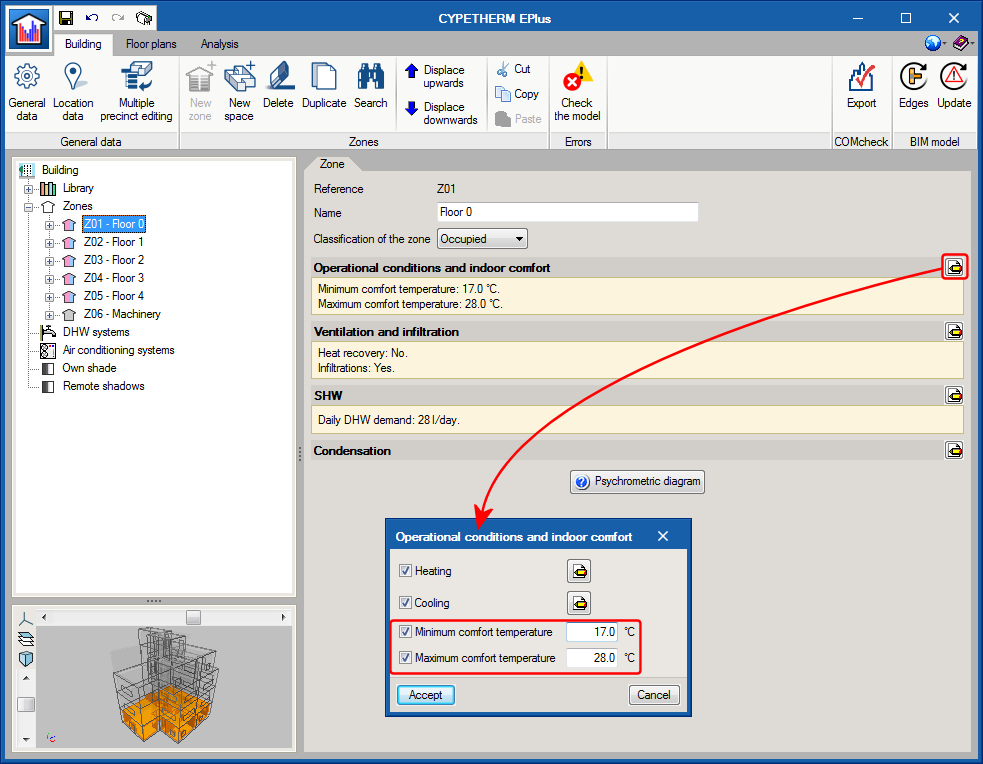Uncheck the Cooling checkbox

(405, 603)
